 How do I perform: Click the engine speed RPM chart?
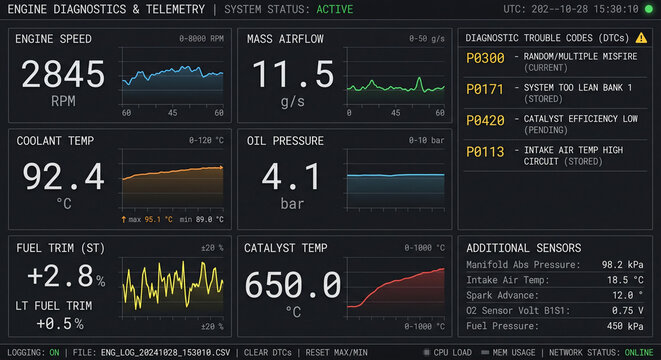pos(172,76)
